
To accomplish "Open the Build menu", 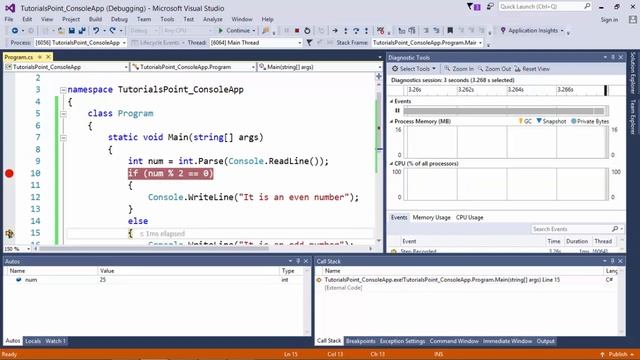I will pos(95,19).
